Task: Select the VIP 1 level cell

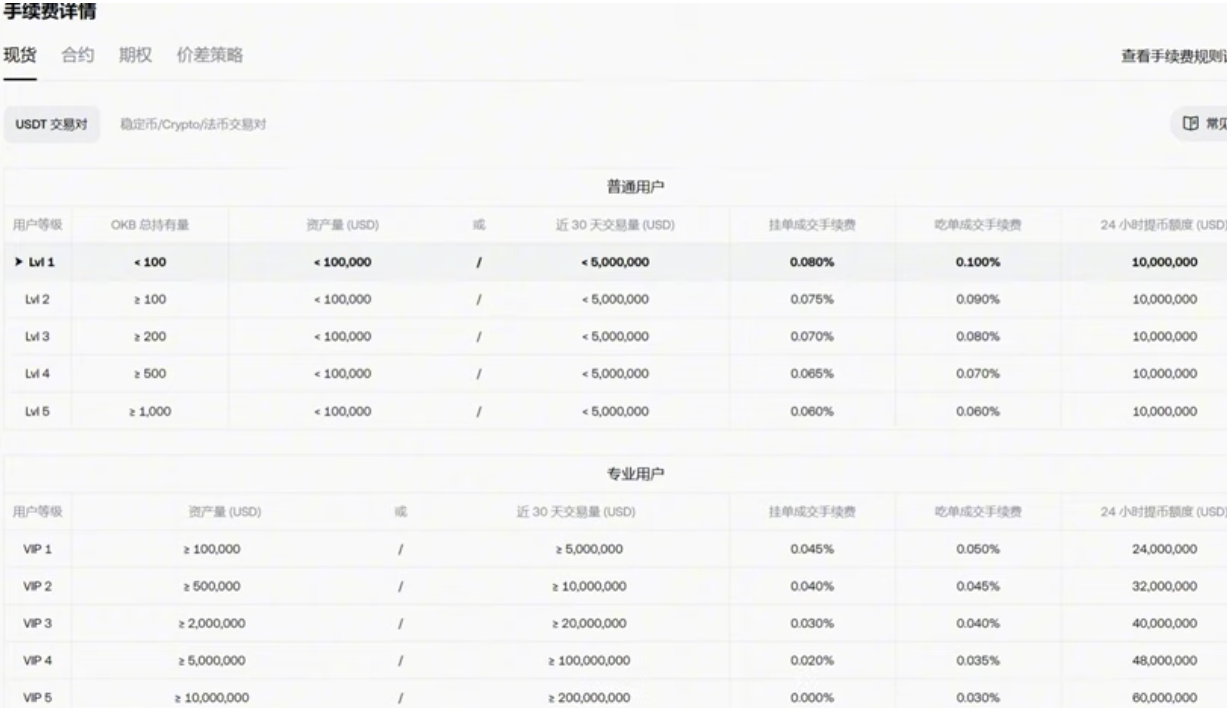Action: (36, 548)
